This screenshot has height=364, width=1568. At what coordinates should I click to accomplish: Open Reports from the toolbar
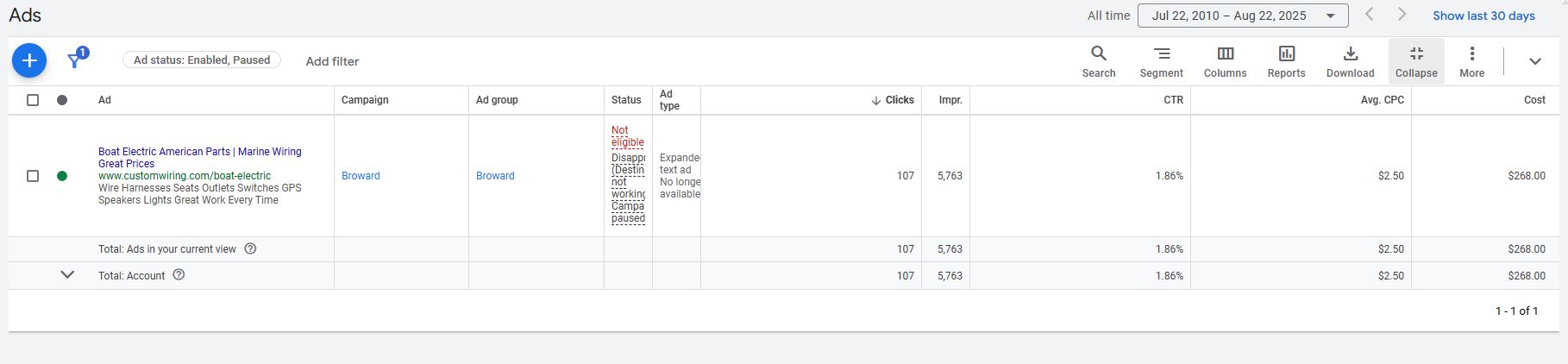(x=1286, y=61)
